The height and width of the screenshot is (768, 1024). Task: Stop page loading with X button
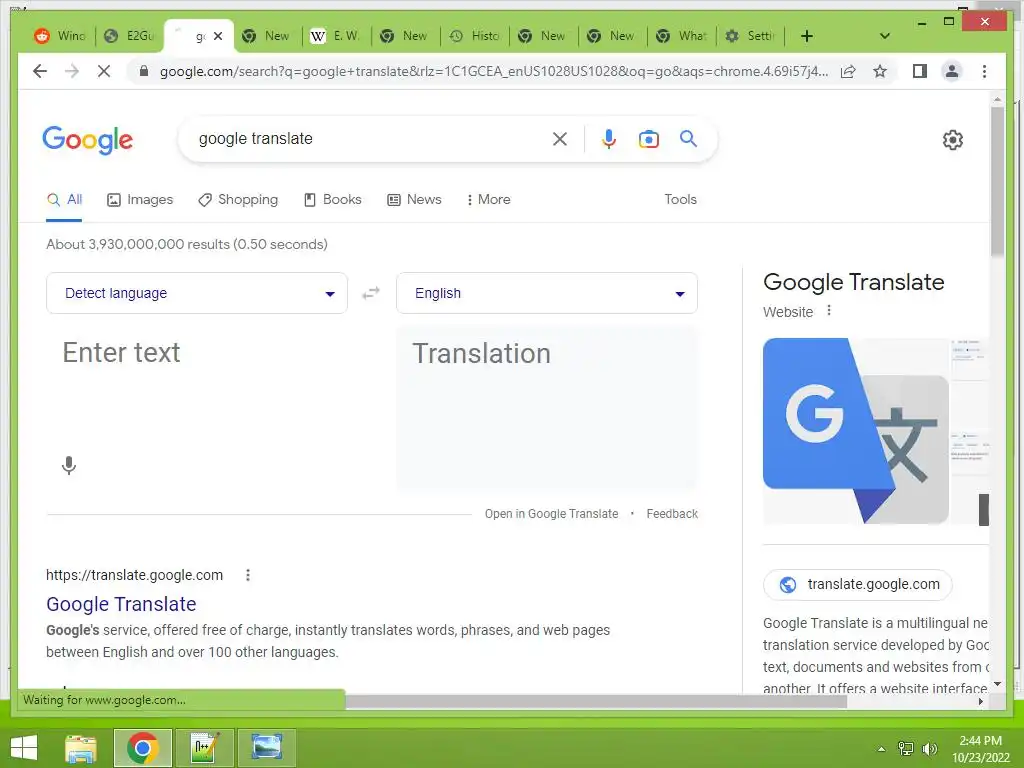tap(104, 71)
